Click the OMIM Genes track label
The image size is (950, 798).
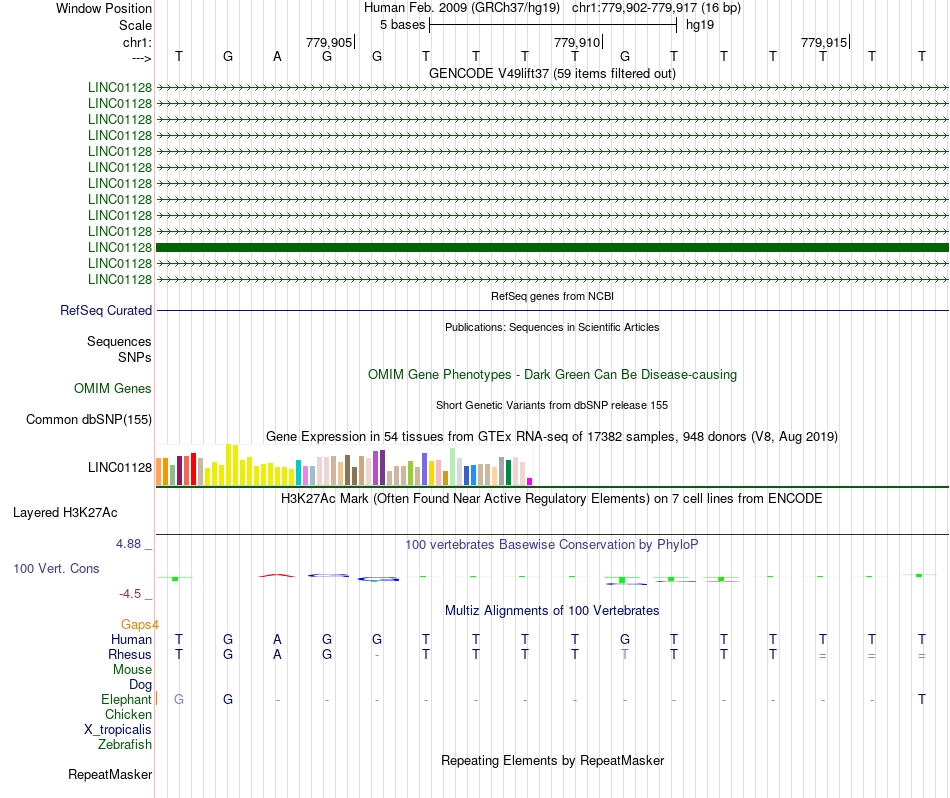113,388
